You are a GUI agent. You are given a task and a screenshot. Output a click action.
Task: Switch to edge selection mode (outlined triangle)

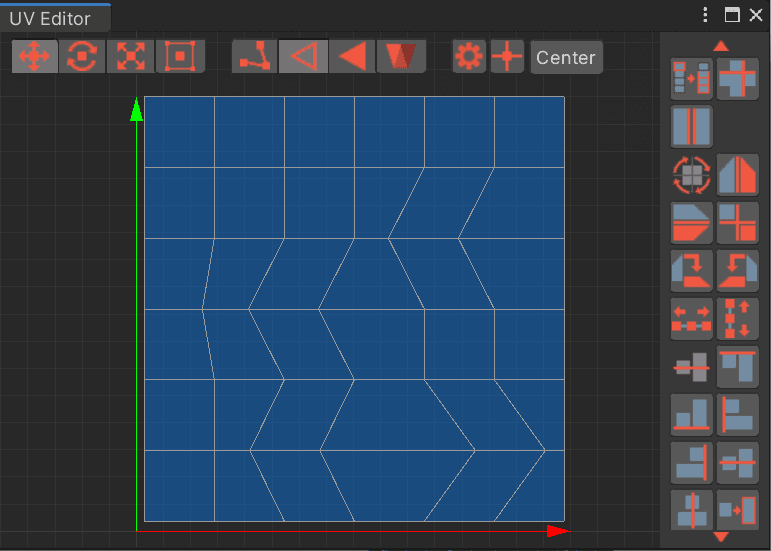[303, 56]
